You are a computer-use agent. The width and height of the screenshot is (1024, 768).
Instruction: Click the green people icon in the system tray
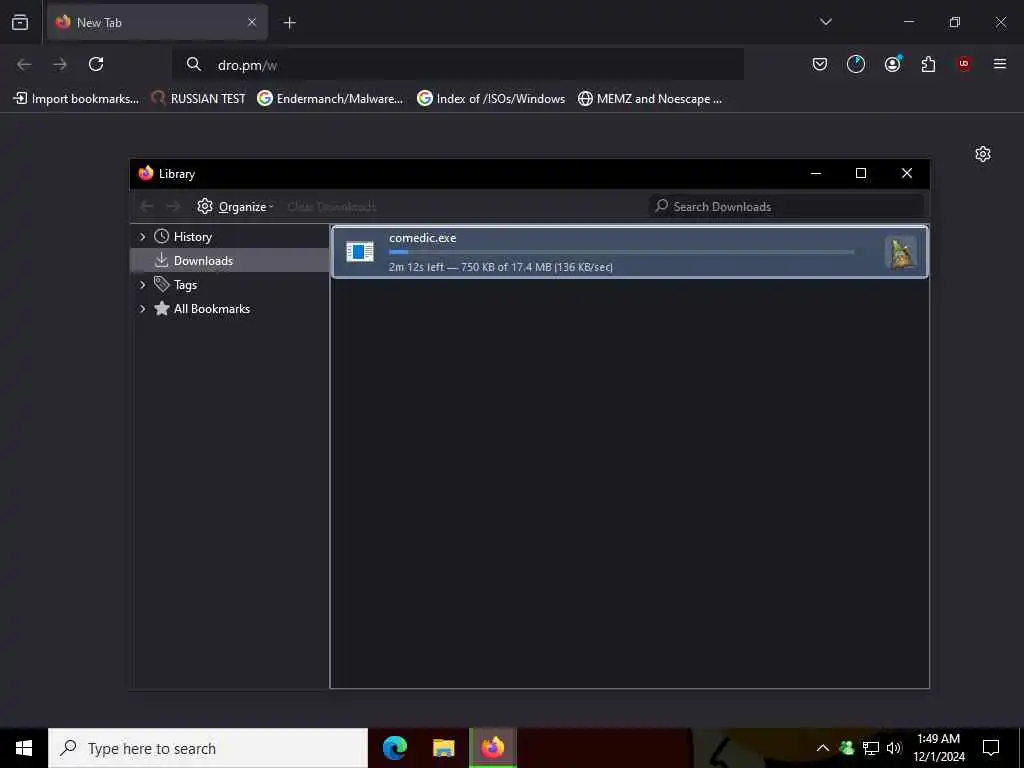(847, 748)
